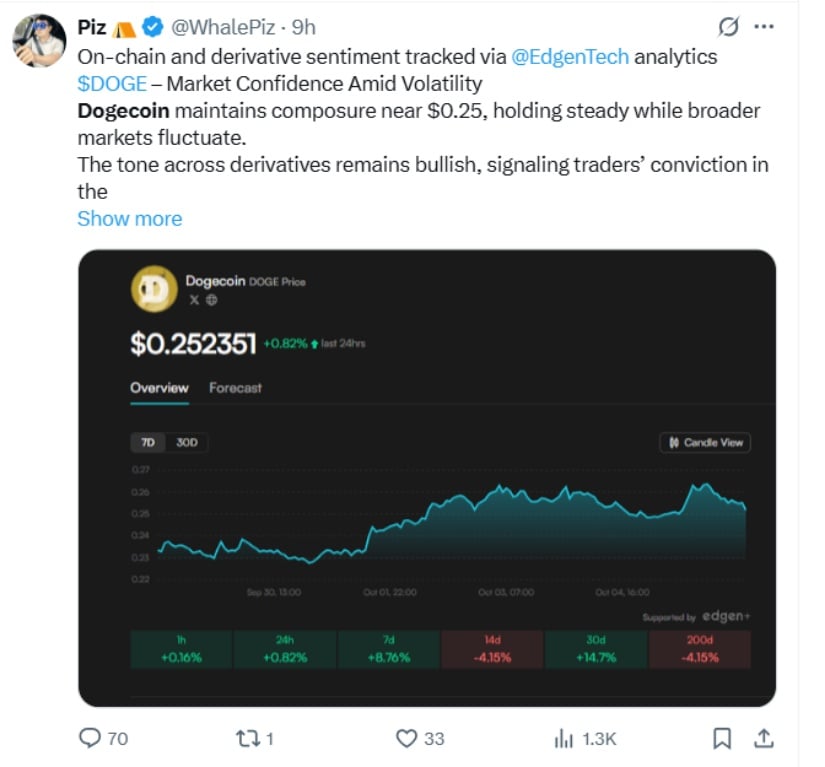Click the reply comment icon

tap(91, 738)
